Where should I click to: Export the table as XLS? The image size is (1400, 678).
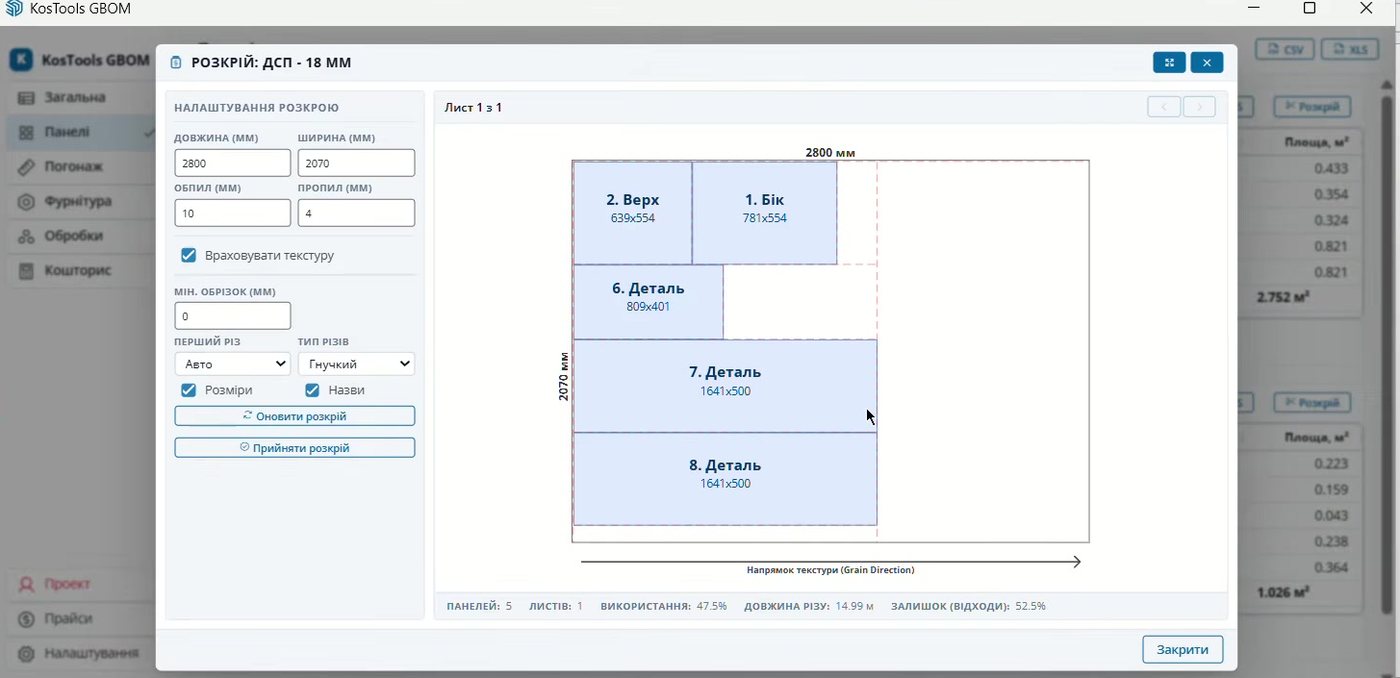[1350, 49]
